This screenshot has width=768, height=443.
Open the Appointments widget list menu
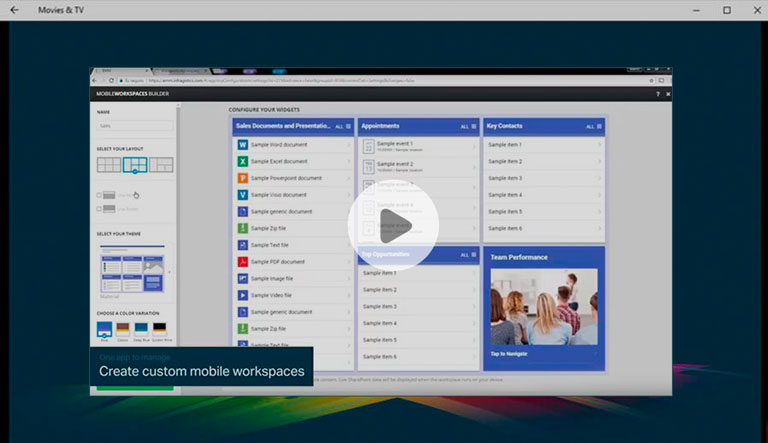coord(474,127)
